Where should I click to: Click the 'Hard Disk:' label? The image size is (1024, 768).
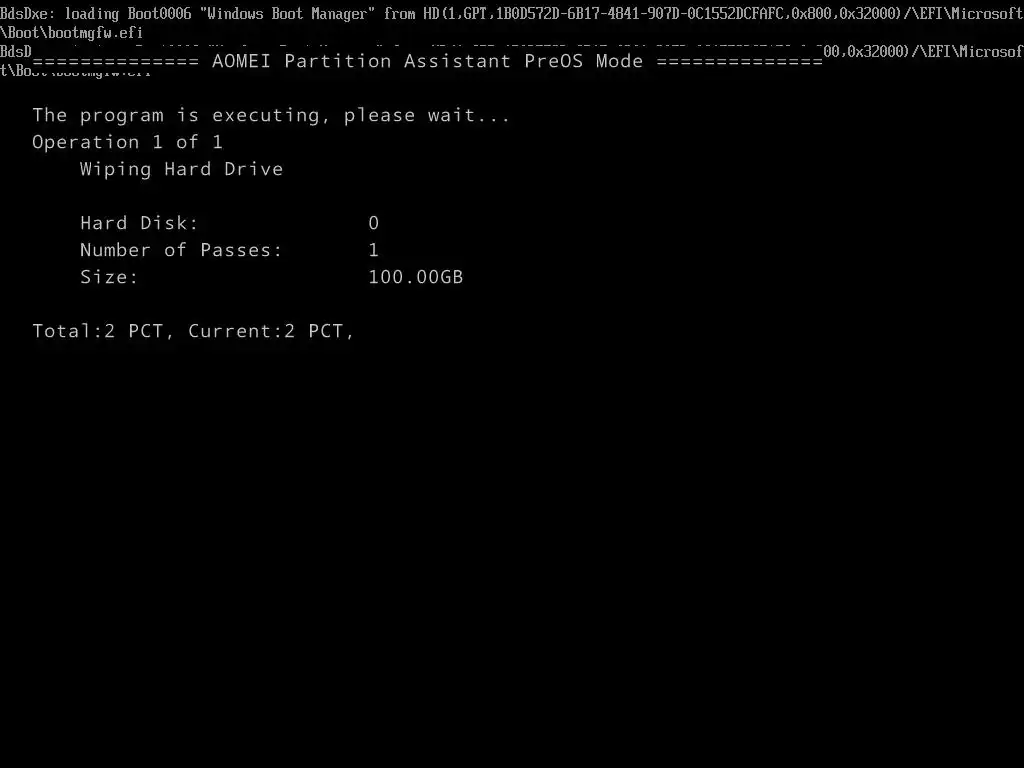pyautogui.click(x=139, y=223)
